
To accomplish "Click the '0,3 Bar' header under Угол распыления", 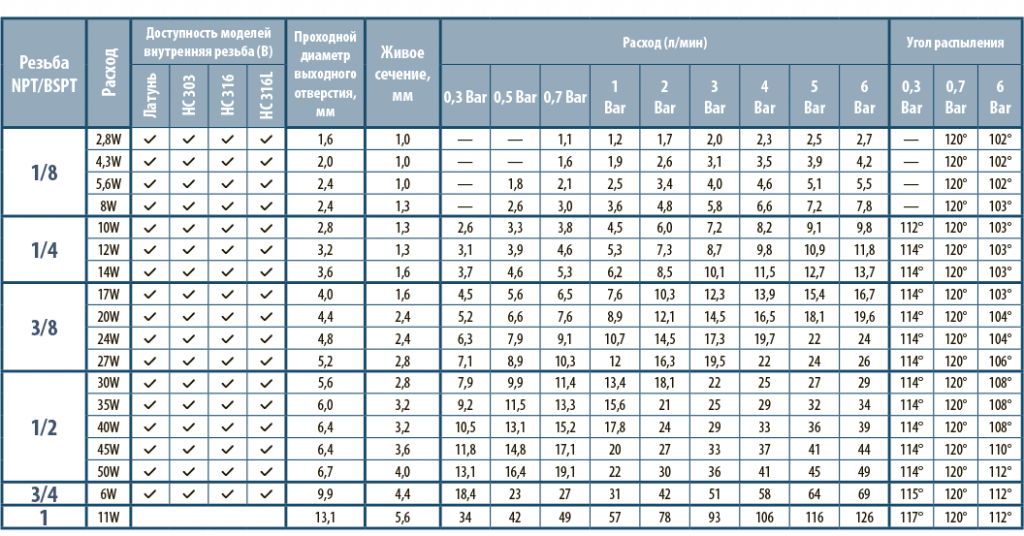I will [911, 97].
